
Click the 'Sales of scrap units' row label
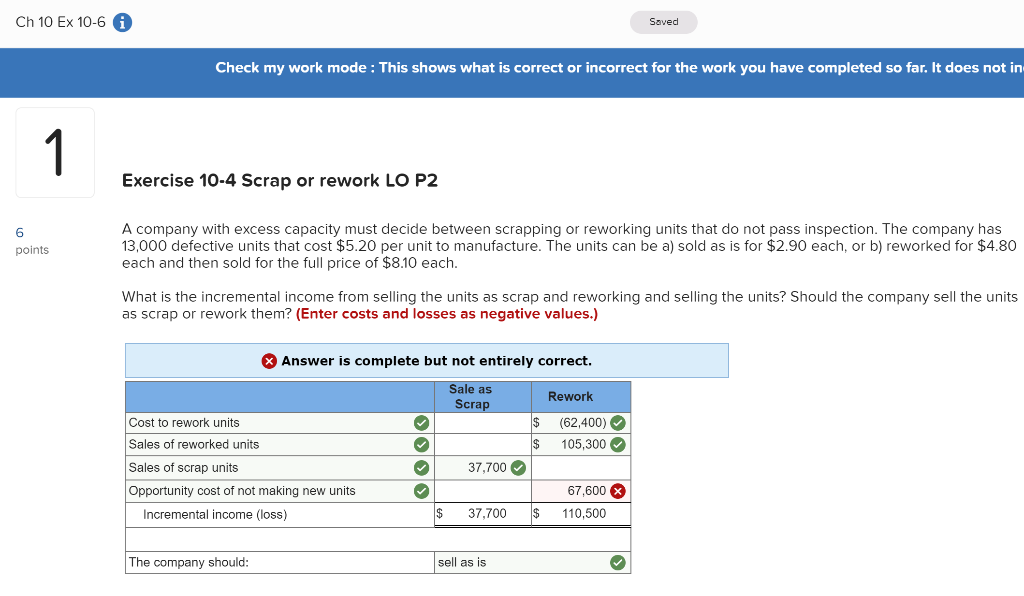184,468
